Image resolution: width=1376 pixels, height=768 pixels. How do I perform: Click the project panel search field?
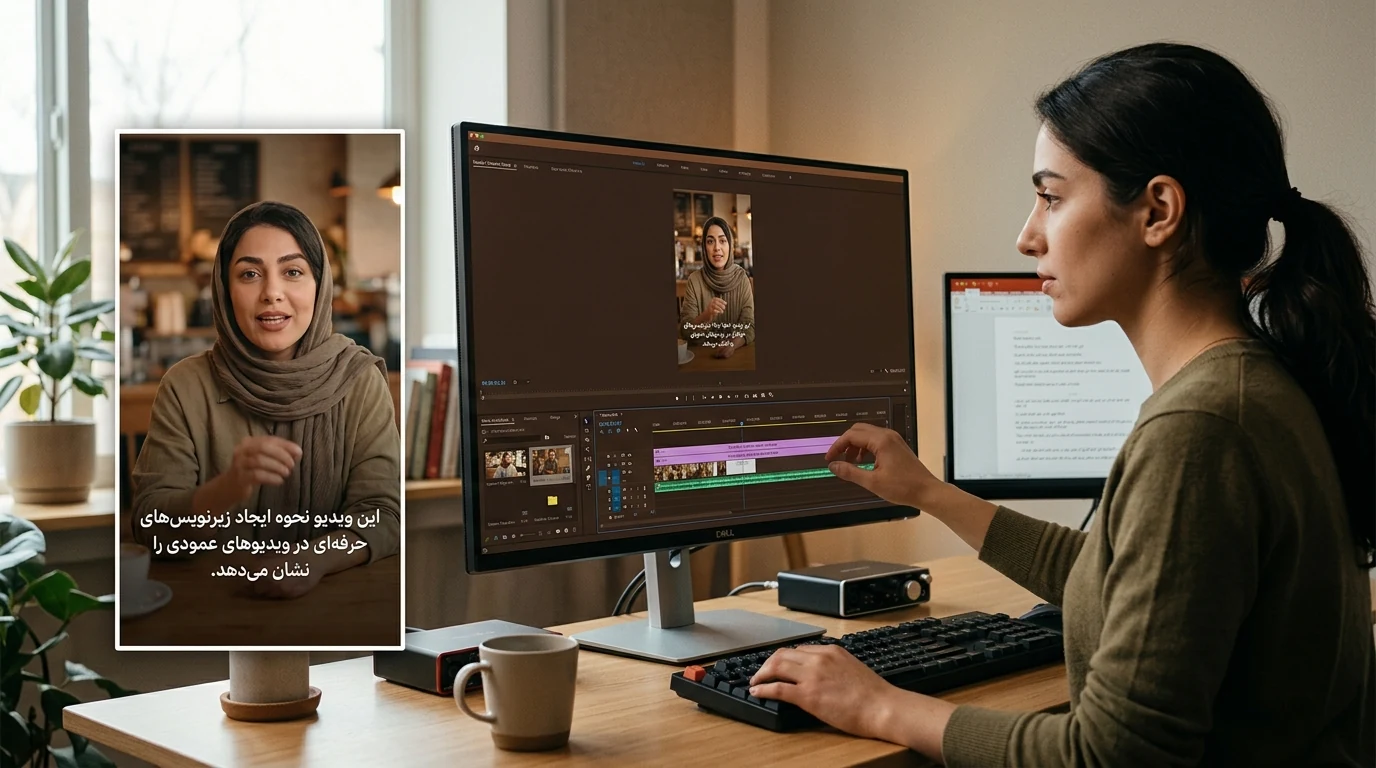pyautogui.click(x=512, y=438)
